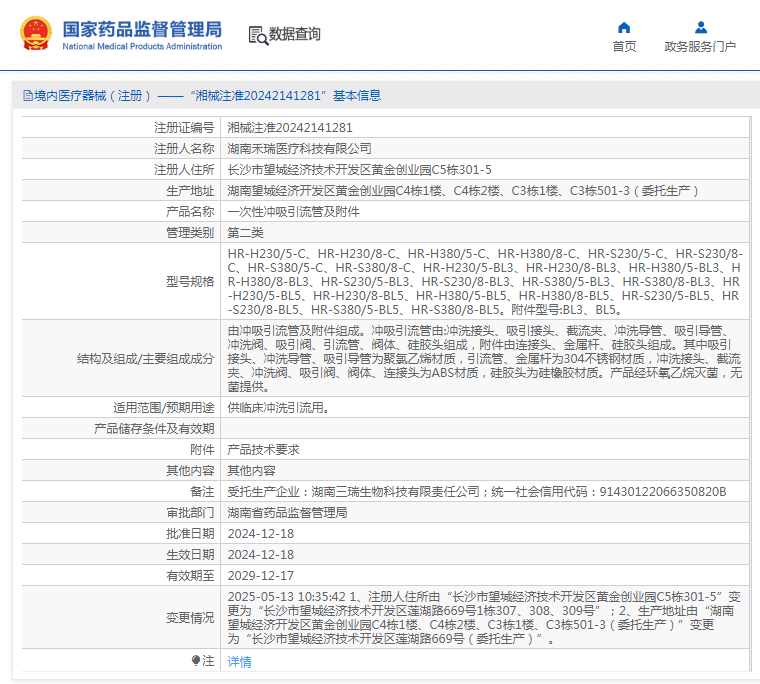This screenshot has width=760, height=684.
Task: Click 有效期至 row label
Action: (x=190, y=575)
